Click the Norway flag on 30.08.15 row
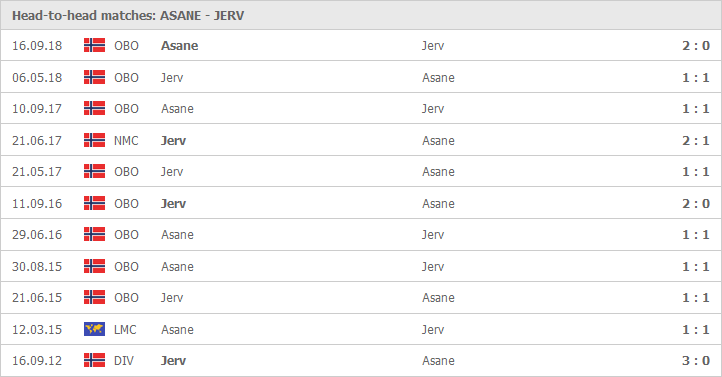Screen dimensions: 722x377 coord(94,266)
